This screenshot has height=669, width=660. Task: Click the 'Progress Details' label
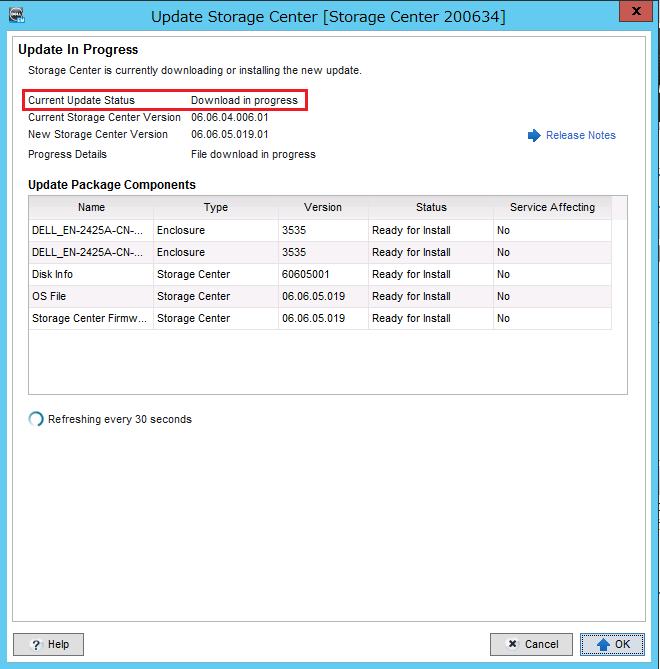(67, 154)
